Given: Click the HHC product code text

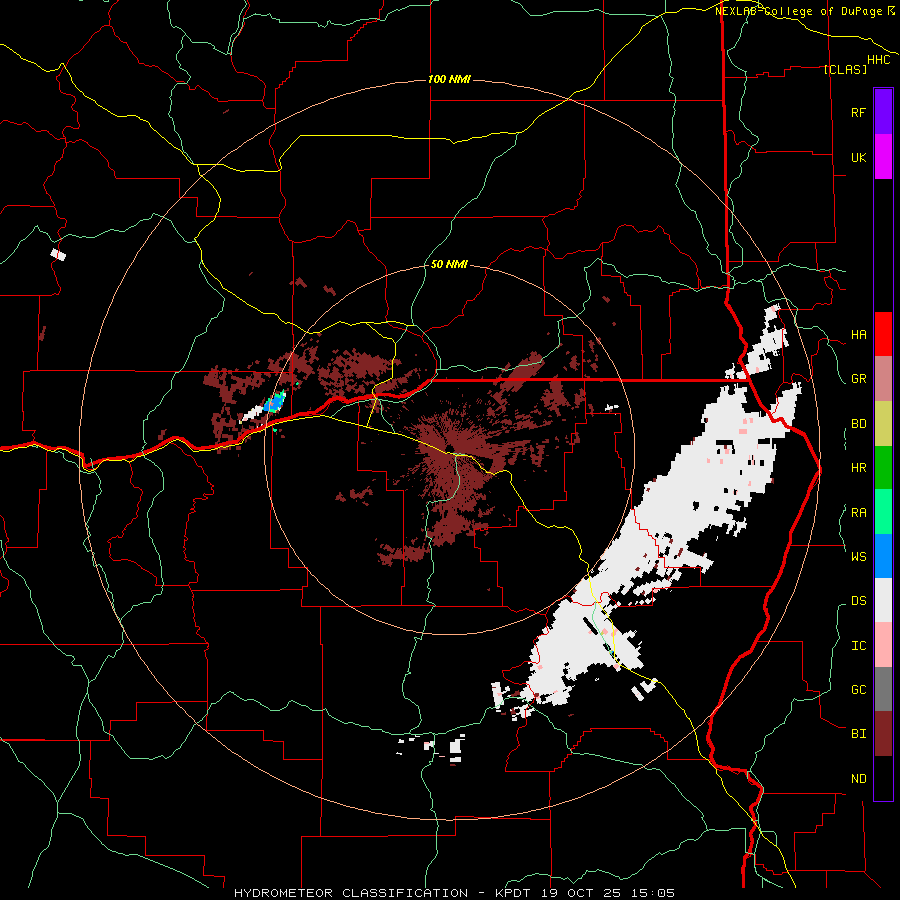Looking at the screenshot, I should pos(878,60).
